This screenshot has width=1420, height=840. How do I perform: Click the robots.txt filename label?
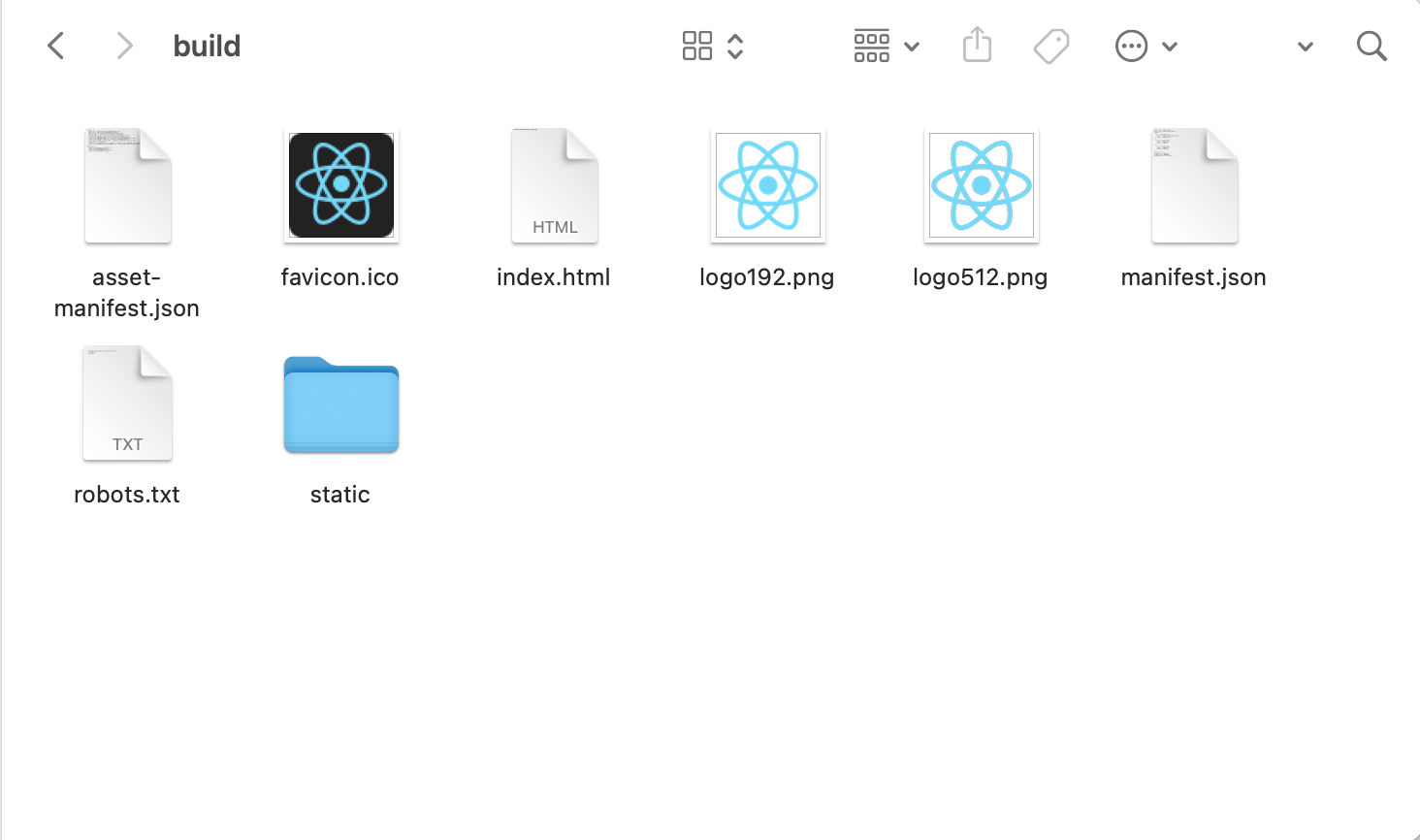pyautogui.click(x=127, y=495)
